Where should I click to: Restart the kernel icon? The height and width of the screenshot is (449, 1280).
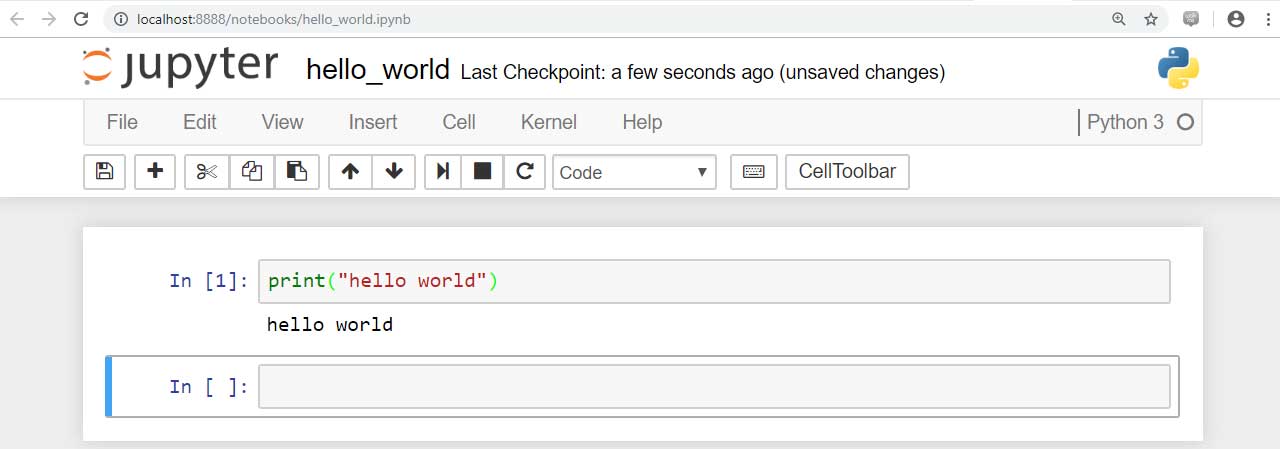(x=524, y=171)
